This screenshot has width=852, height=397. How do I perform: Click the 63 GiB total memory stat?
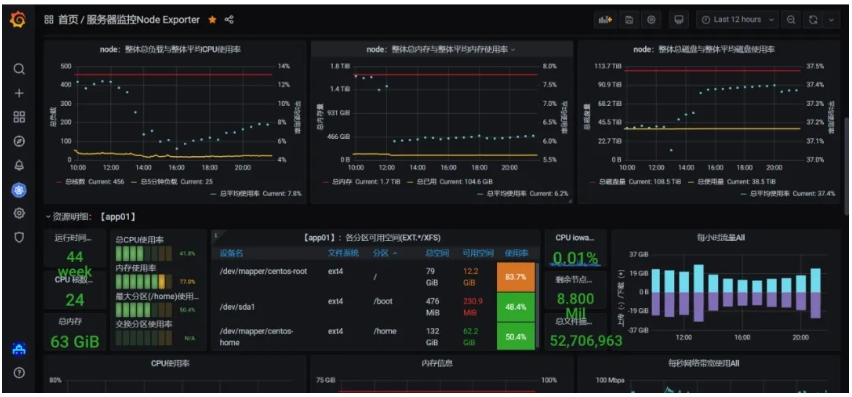[75, 341]
